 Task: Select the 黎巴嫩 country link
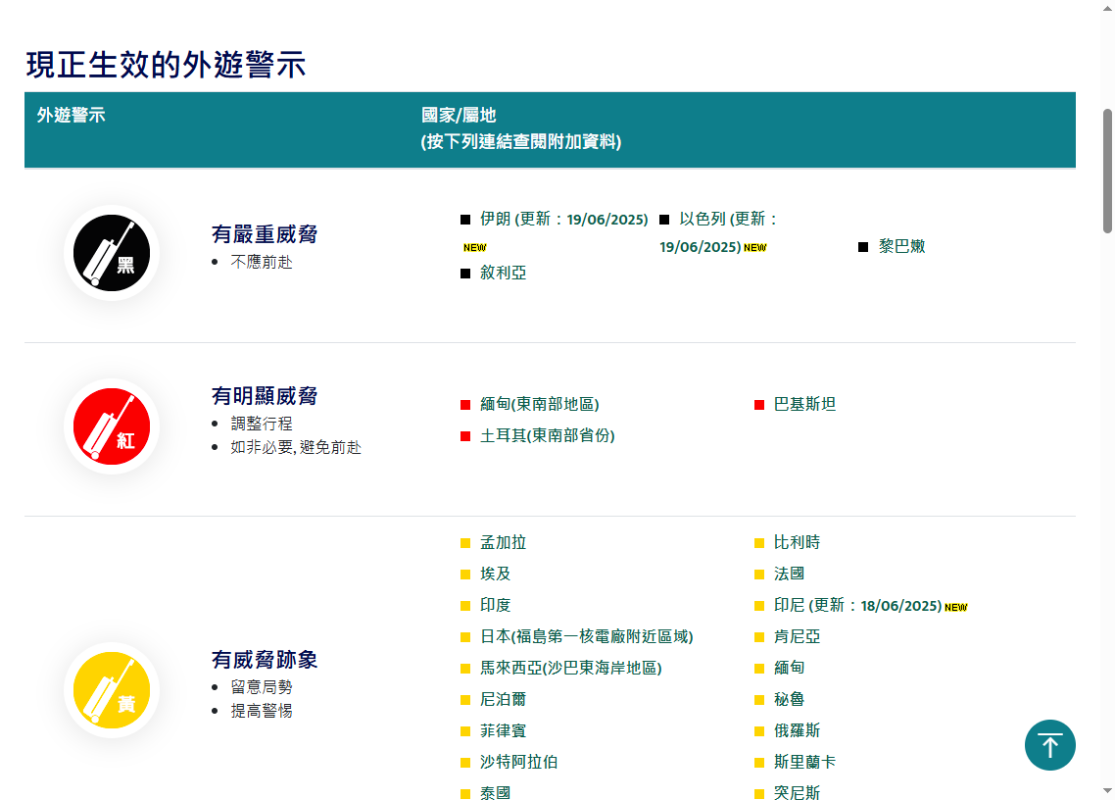pos(901,246)
